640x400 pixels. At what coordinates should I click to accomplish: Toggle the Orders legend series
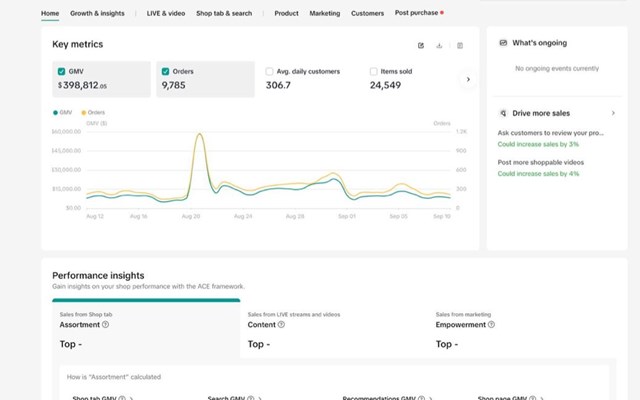pos(93,112)
